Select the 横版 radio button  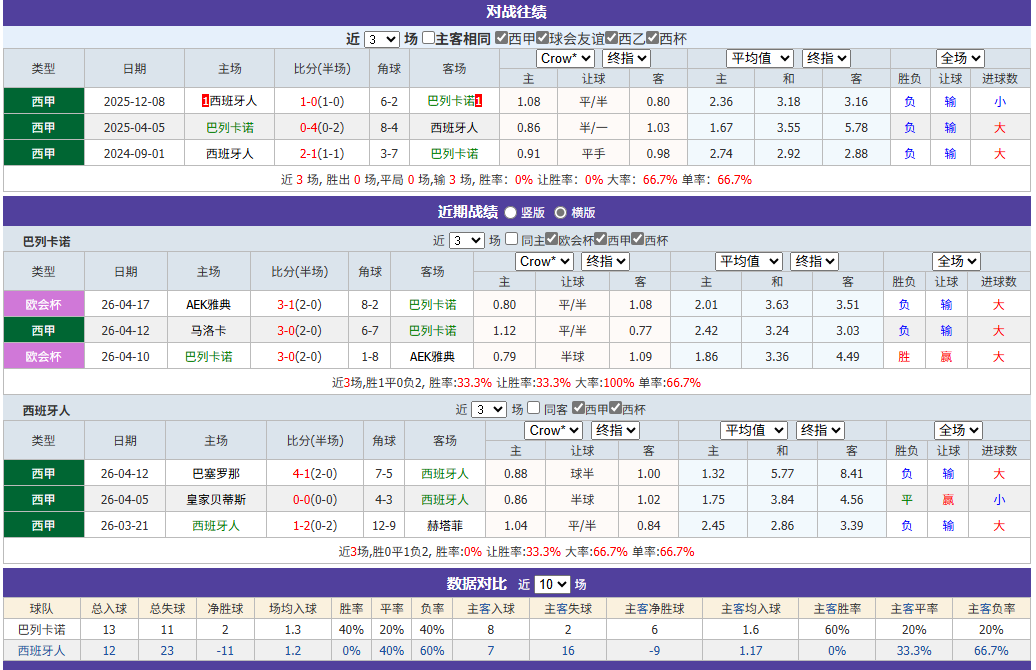[561, 212]
